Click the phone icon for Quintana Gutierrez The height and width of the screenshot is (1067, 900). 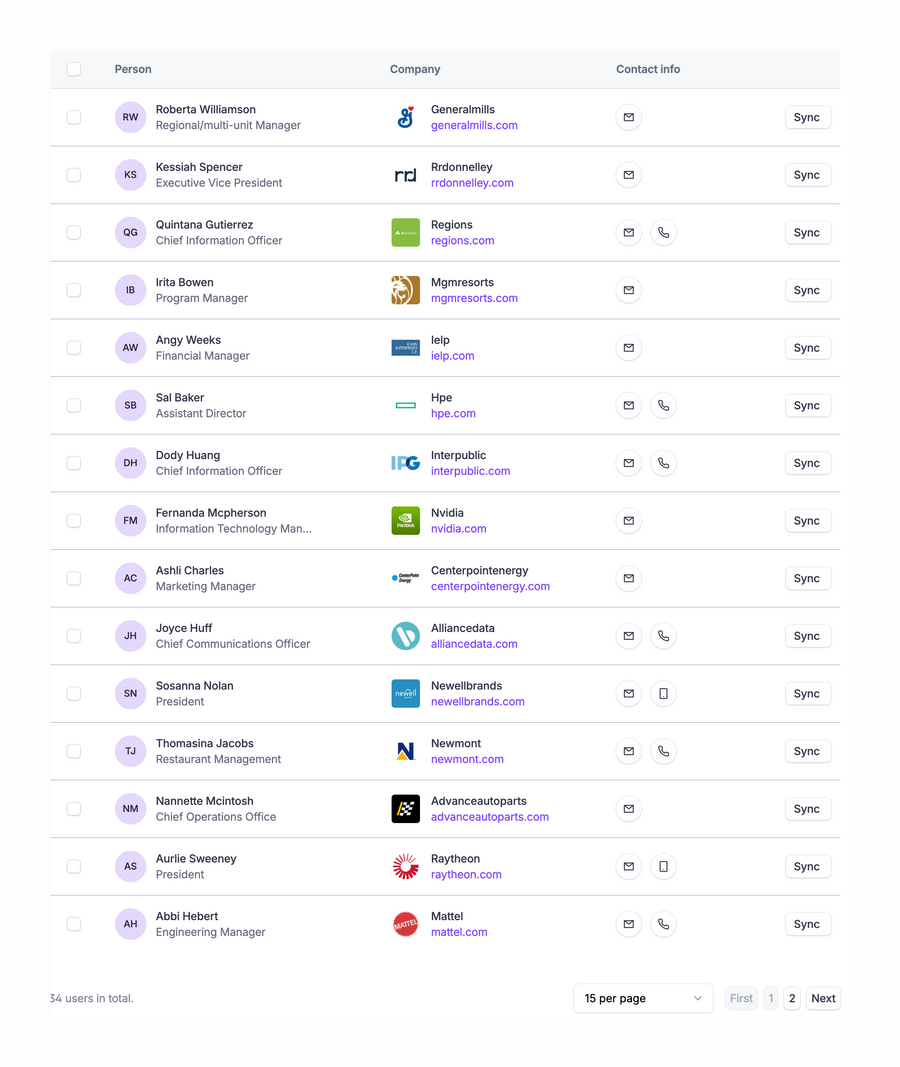[663, 232]
